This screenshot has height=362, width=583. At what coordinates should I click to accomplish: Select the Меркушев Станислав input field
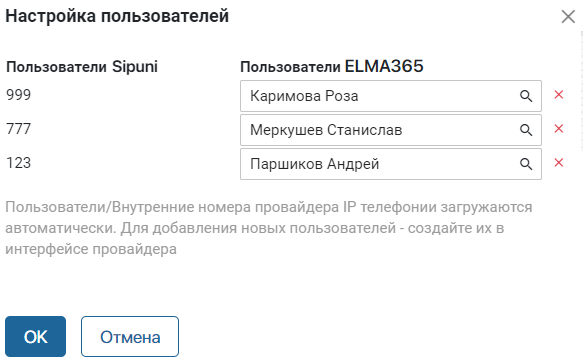click(391, 130)
